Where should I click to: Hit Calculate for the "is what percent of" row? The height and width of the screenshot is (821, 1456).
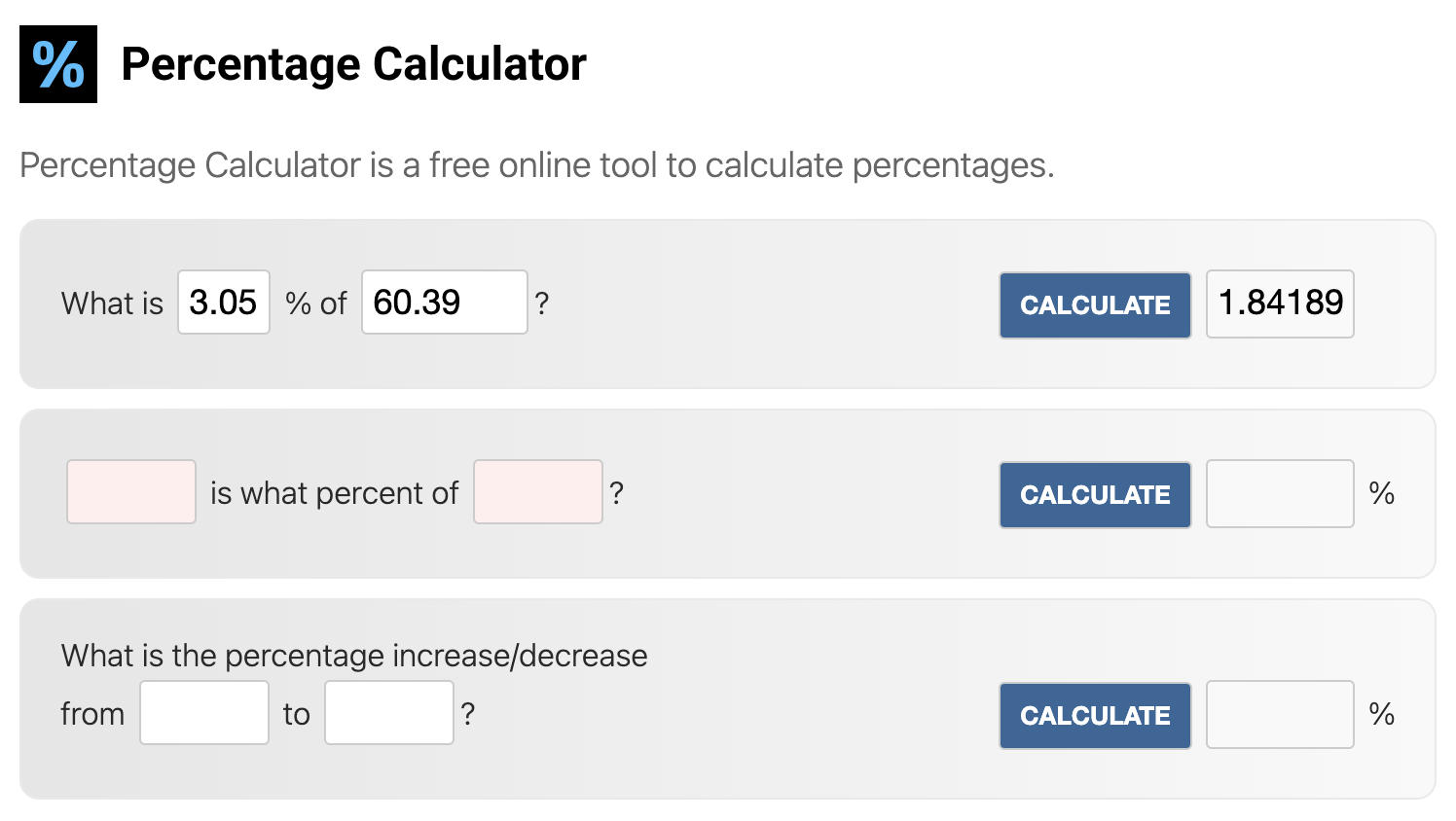1095,495
